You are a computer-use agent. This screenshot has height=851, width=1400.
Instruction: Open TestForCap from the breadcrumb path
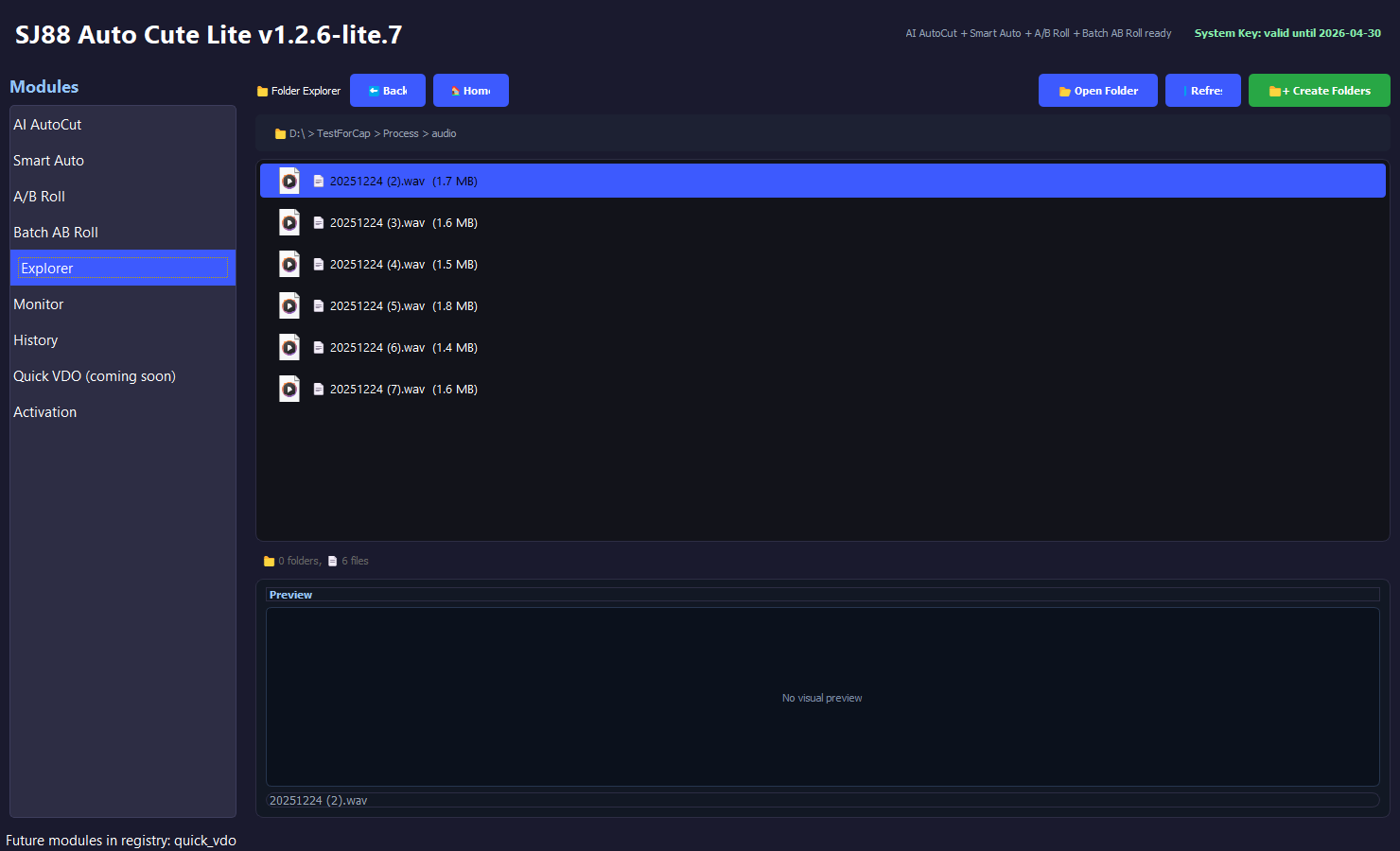[x=343, y=133]
